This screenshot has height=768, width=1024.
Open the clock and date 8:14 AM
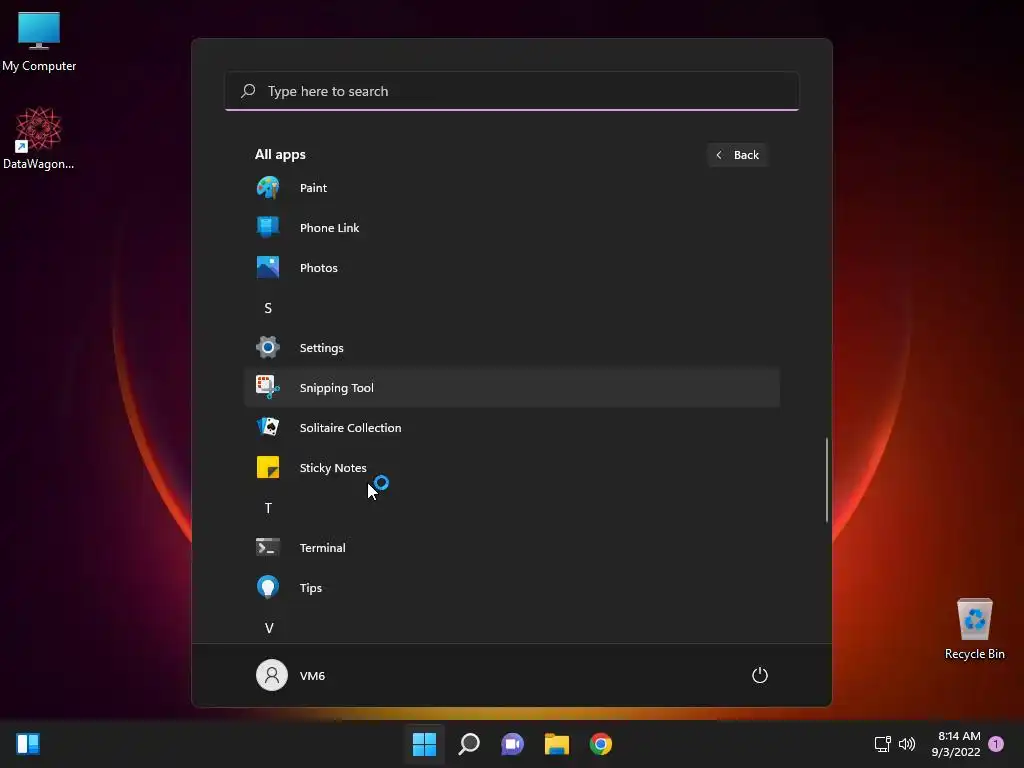click(956, 744)
